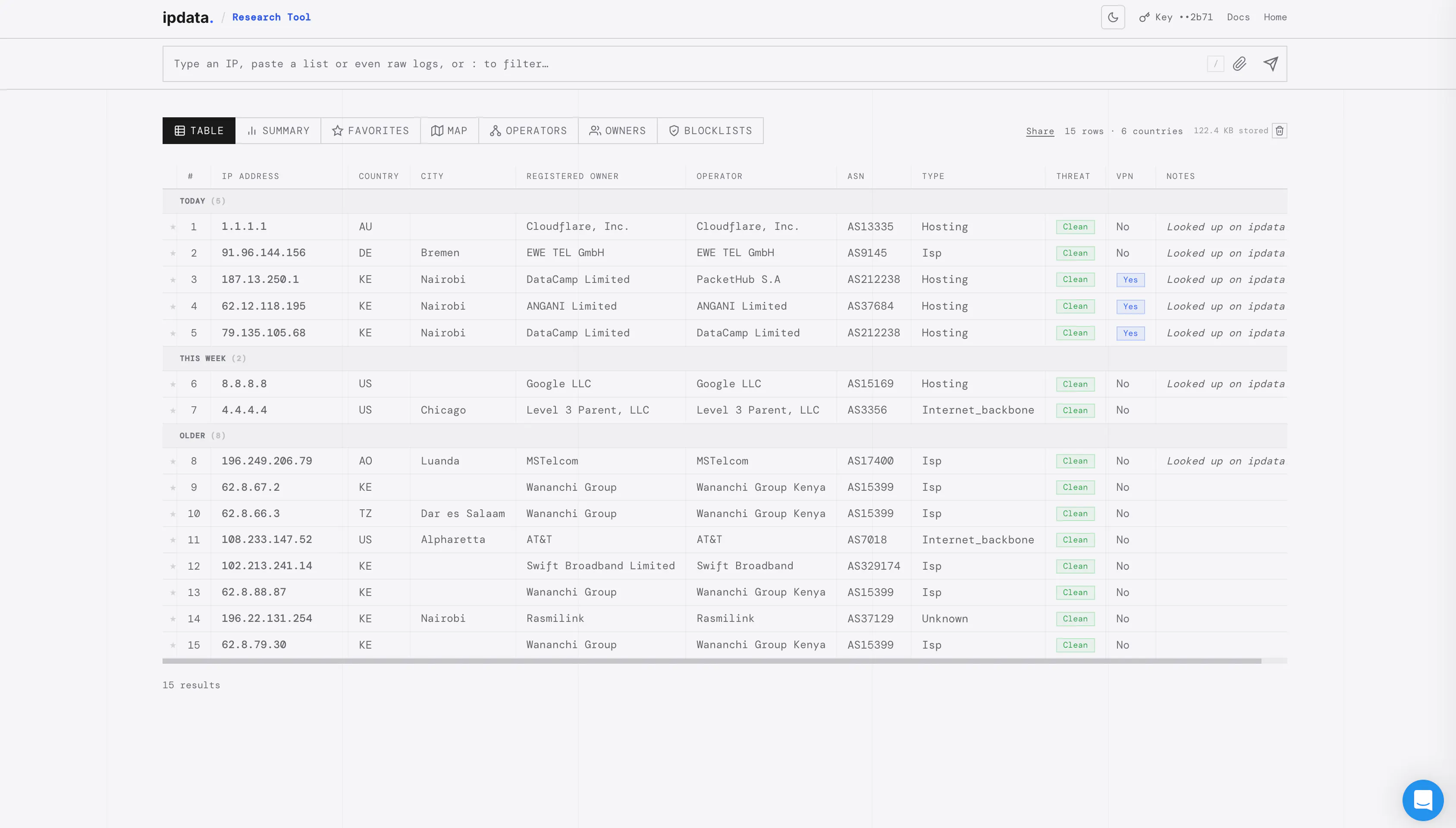Toggle favorite star for 196.249.206.79
This screenshot has height=828, width=1456.
click(173, 461)
